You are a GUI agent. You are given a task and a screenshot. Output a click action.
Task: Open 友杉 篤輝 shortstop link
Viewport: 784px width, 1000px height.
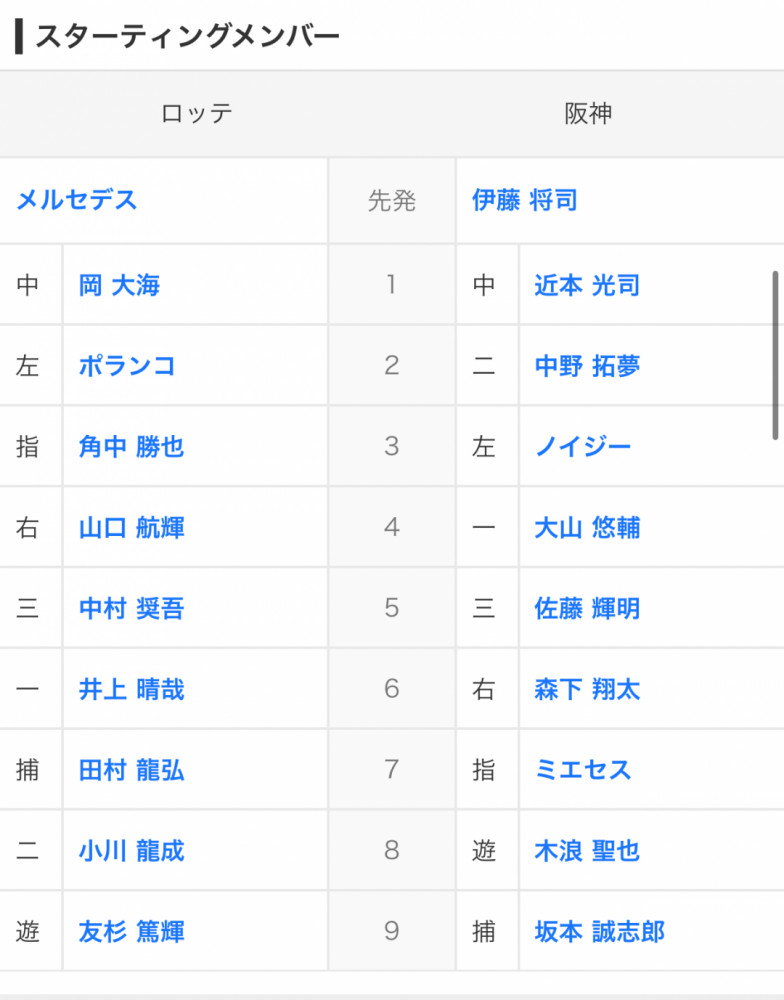pos(131,933)
